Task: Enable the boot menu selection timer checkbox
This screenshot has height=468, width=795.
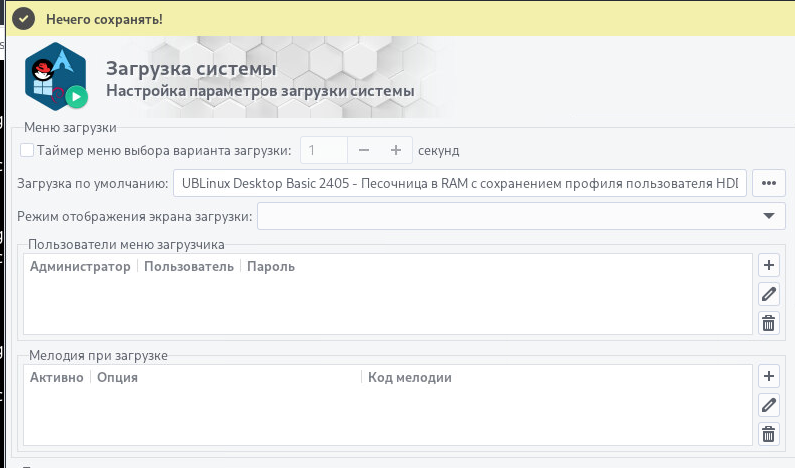Action: click(27, 150)
